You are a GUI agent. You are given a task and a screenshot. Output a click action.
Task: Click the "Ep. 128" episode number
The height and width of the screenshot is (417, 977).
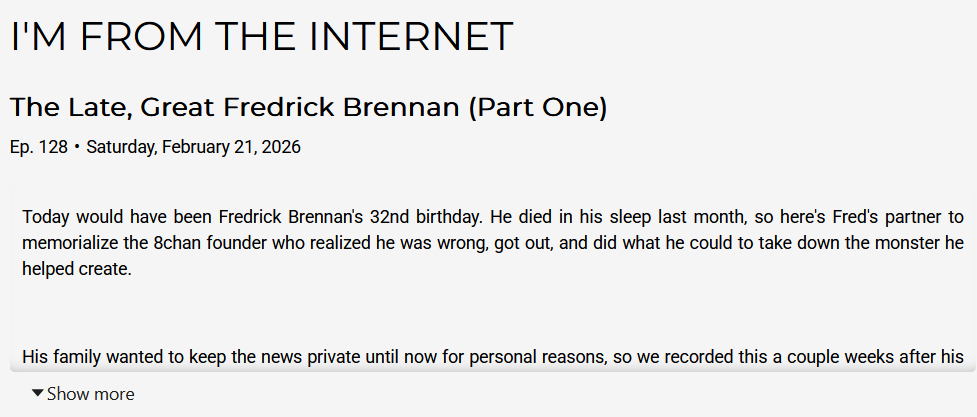[x=38, y=147]
